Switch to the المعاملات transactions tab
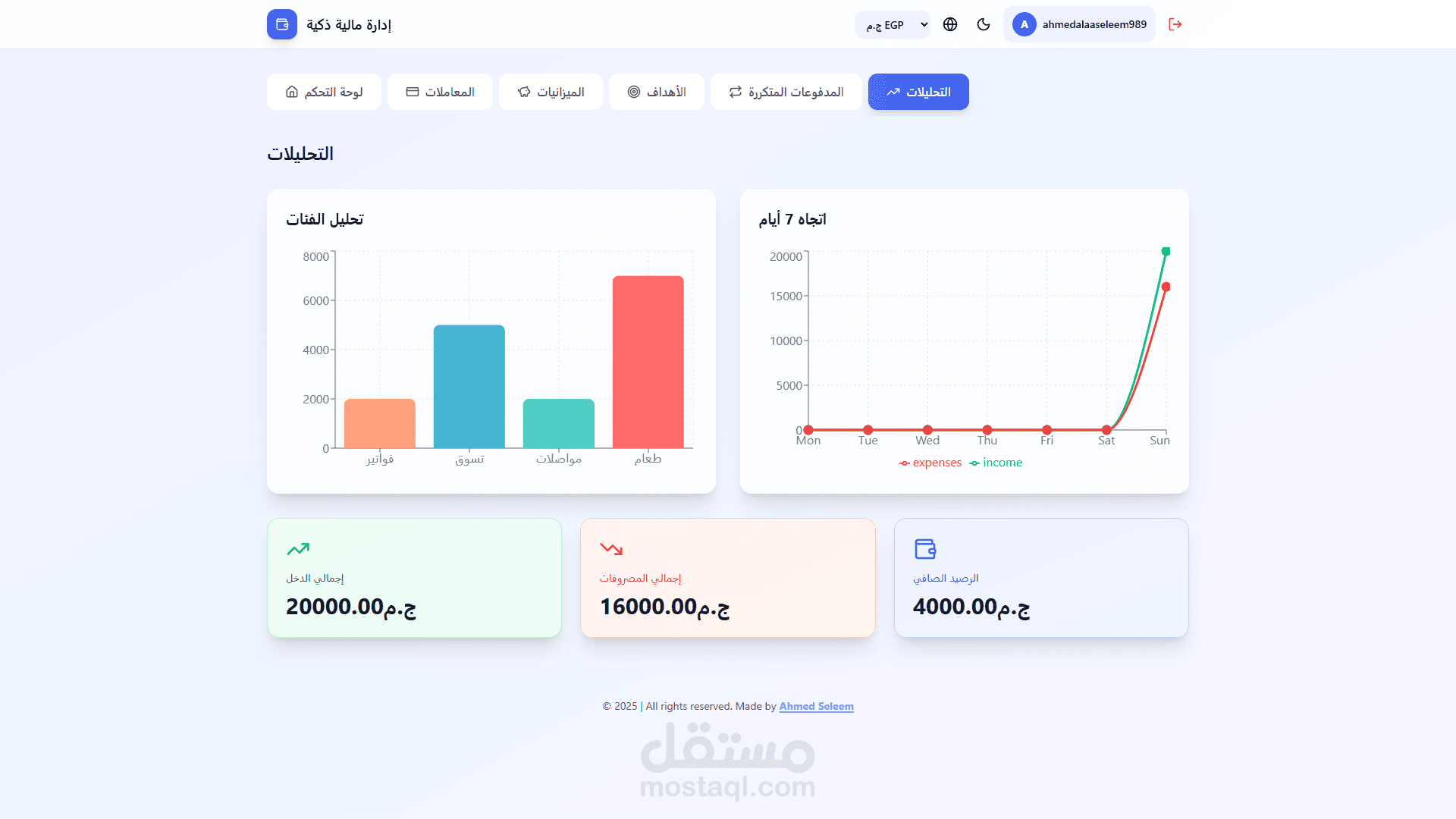 [x=440, y=92]
